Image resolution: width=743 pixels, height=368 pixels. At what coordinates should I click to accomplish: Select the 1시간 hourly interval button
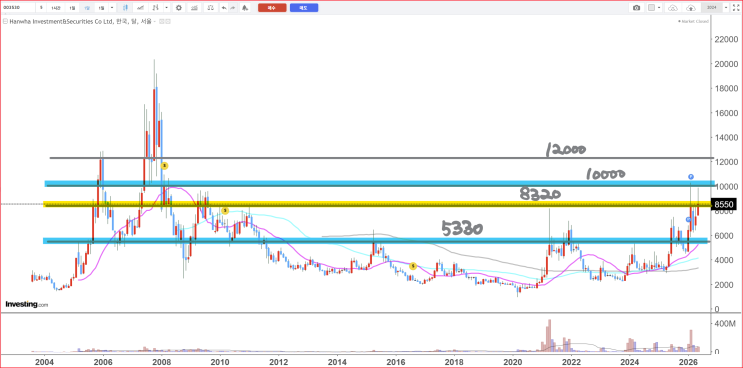(56, 8)
